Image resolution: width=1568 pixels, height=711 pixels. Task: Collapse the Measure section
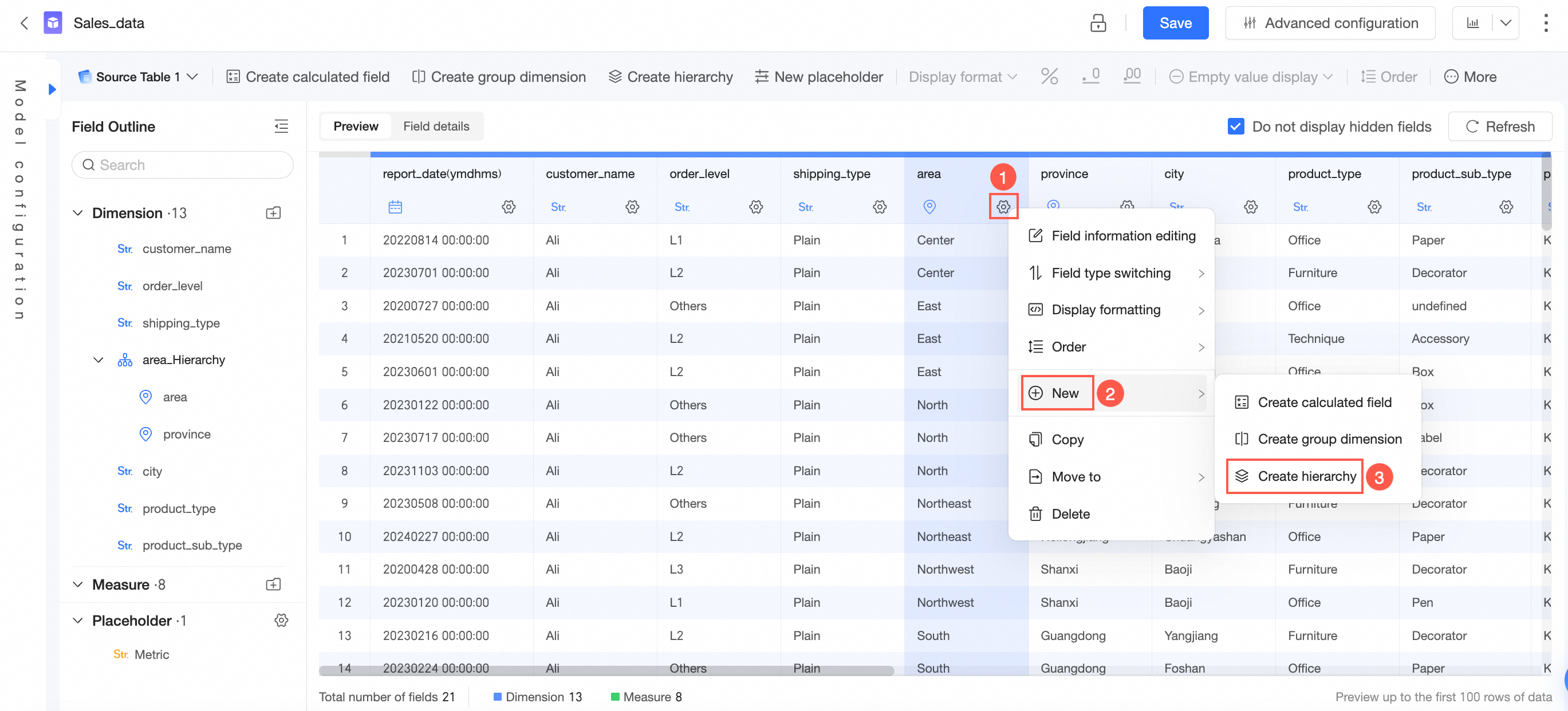tap(78, 584)
